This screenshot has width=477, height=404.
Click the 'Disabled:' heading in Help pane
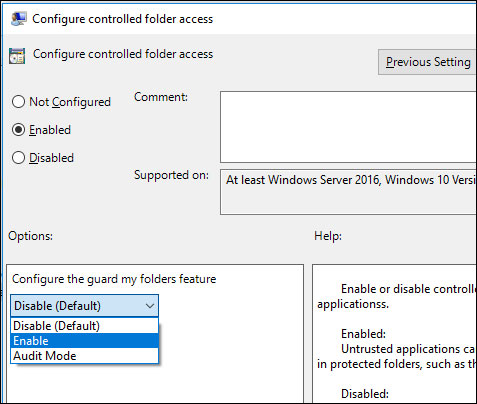point(365,394)
